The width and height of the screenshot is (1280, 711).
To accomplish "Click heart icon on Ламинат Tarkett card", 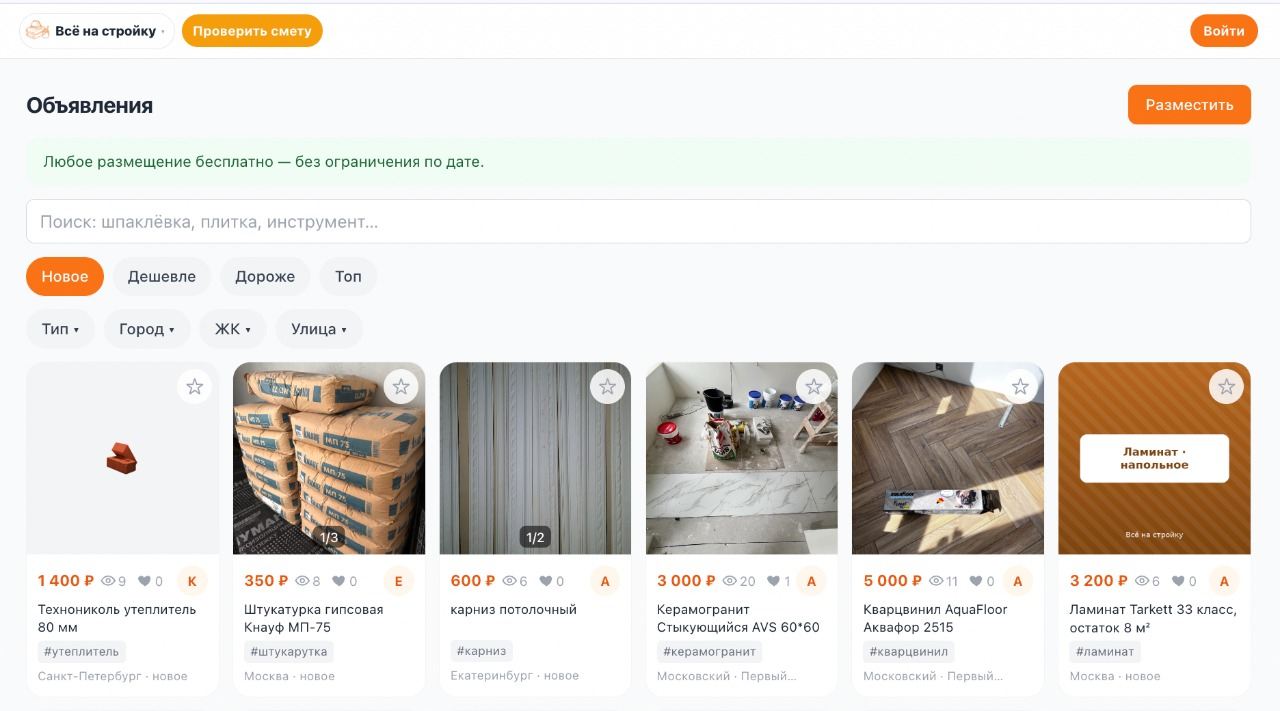I will tap(1177, 581).
